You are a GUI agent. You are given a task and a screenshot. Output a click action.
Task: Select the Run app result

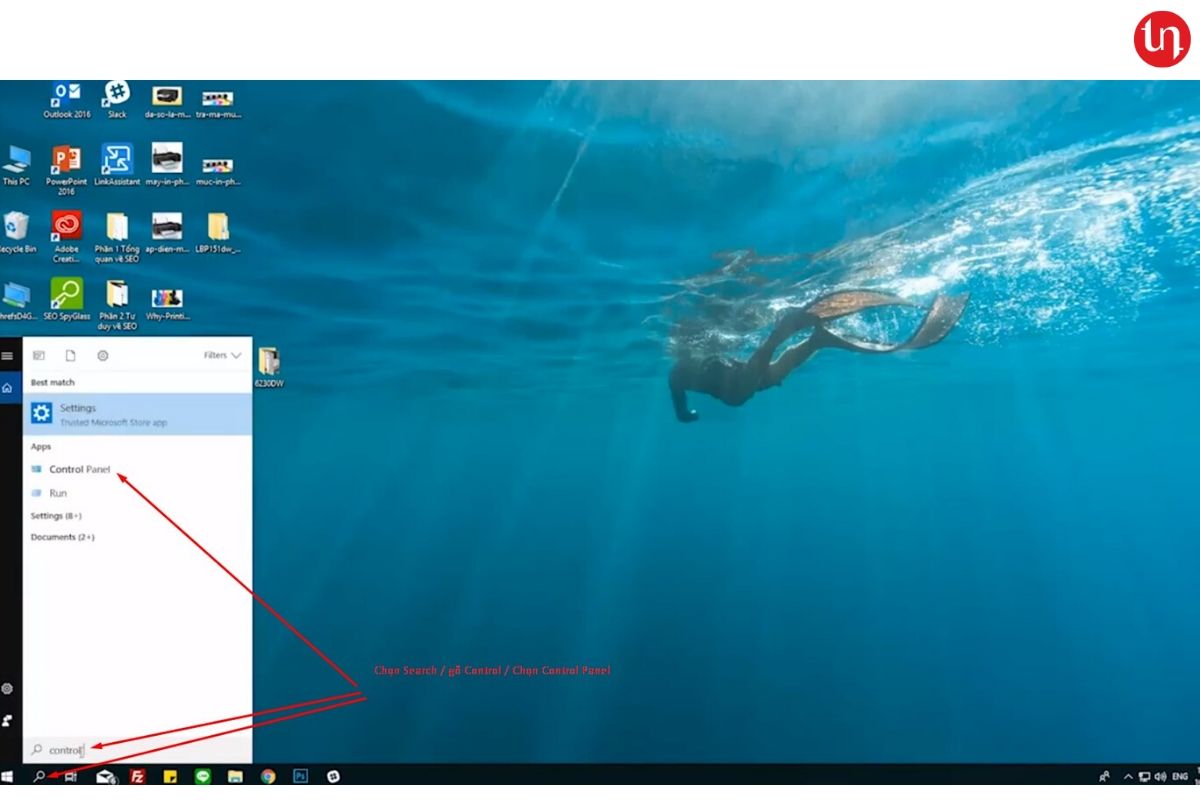(x=58, y=493)
